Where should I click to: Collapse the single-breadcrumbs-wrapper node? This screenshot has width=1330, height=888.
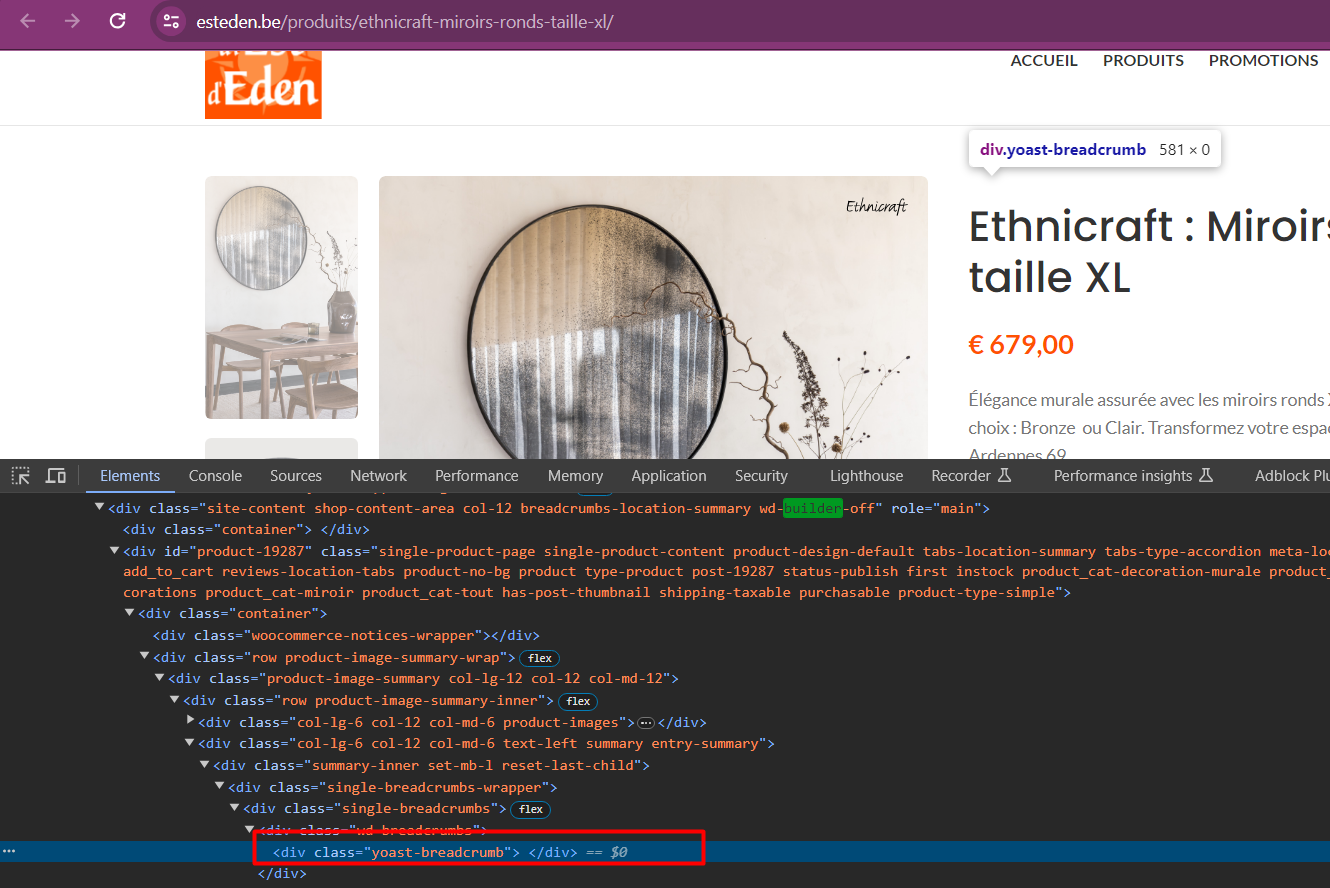(x=219, y=787)
